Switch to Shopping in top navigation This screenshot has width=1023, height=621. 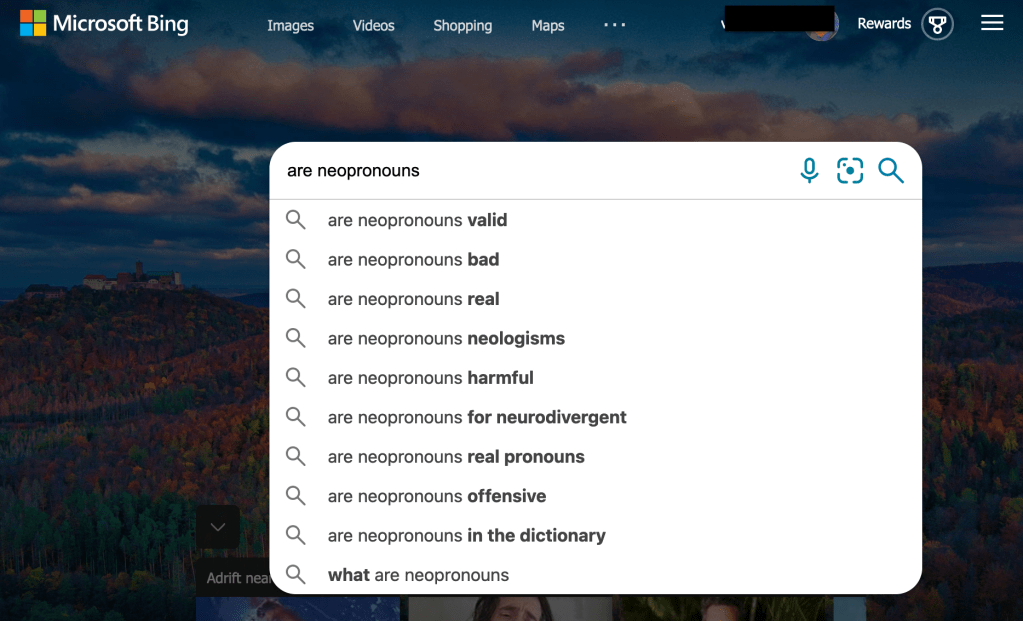(462, 26)
